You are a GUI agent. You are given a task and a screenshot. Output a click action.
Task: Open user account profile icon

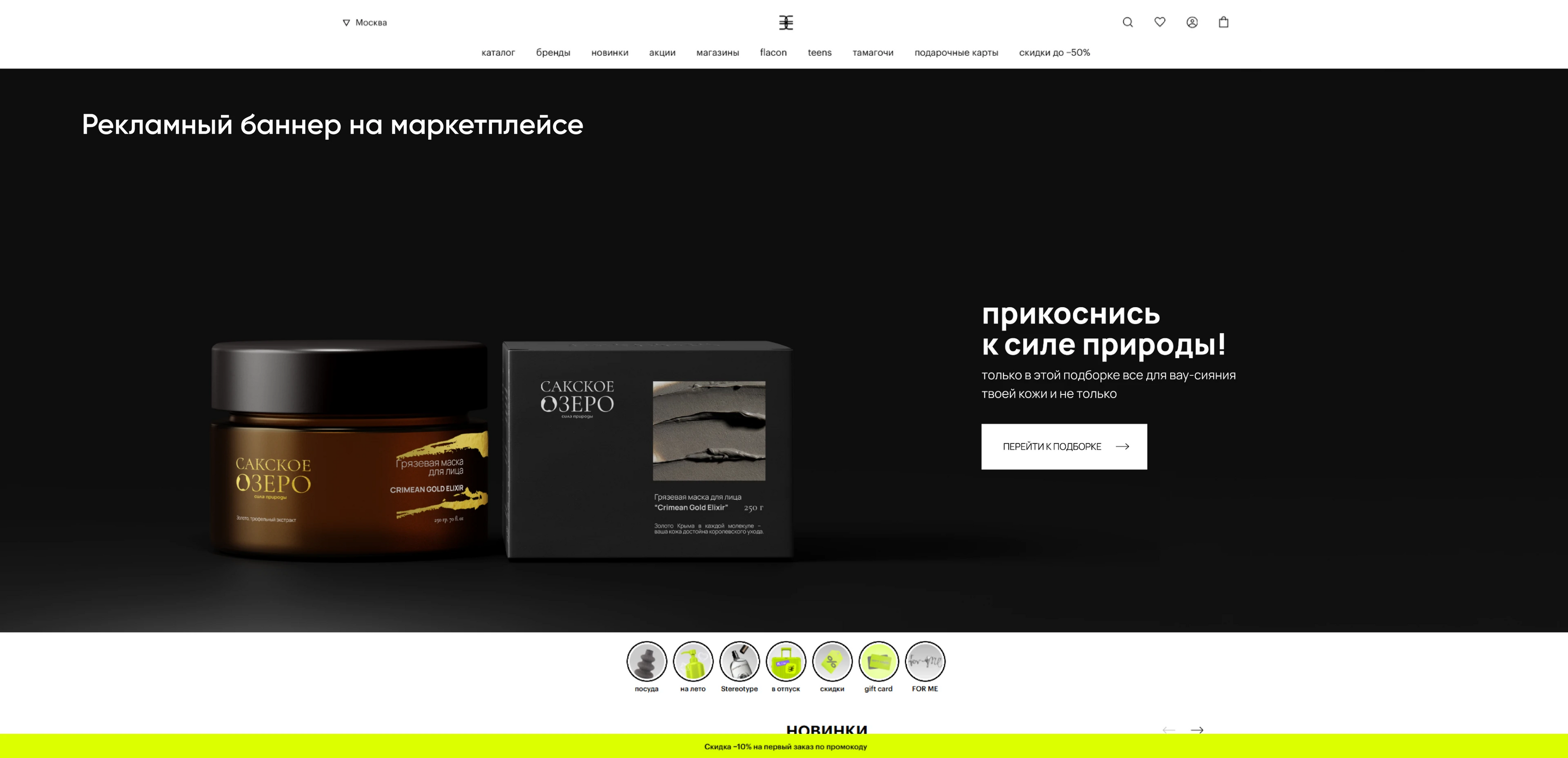coord(1192,23)
